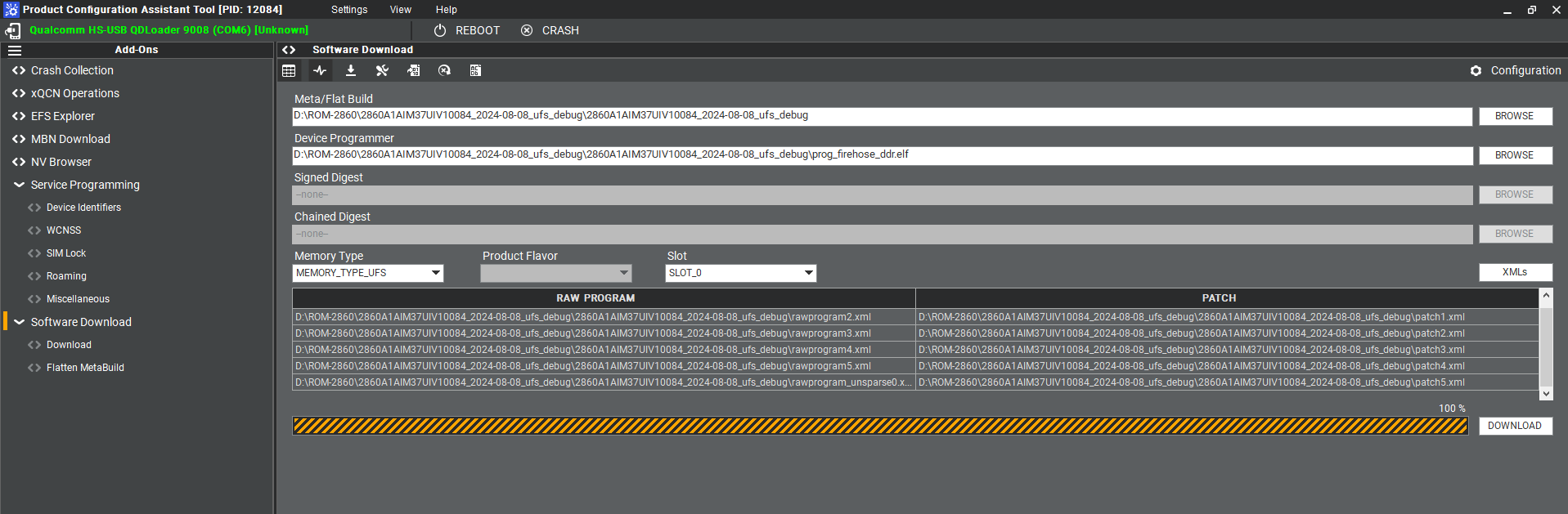
Task: Click the circular reset arrow toolbar icon
Action: tap(444, 71)
